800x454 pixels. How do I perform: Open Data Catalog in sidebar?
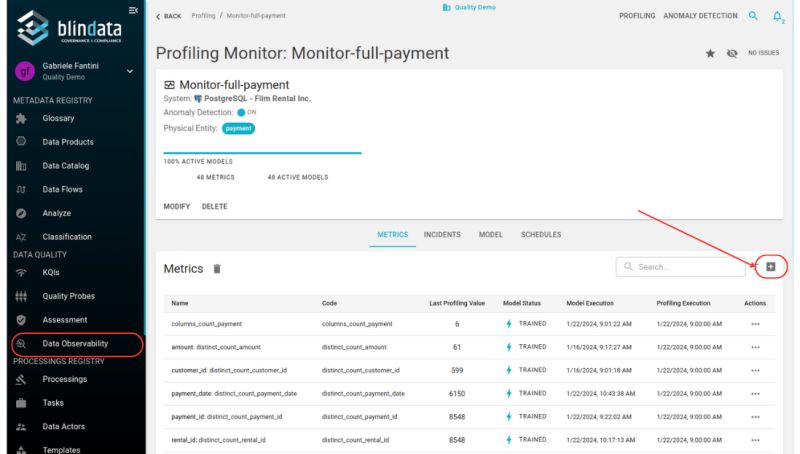tap(66, 166)
